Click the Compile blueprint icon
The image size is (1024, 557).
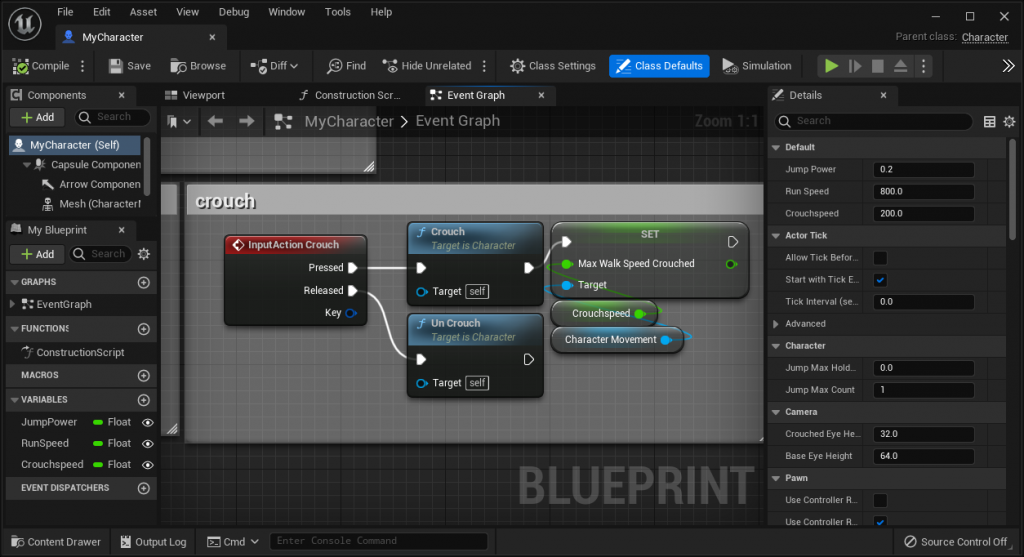(21, 66)
